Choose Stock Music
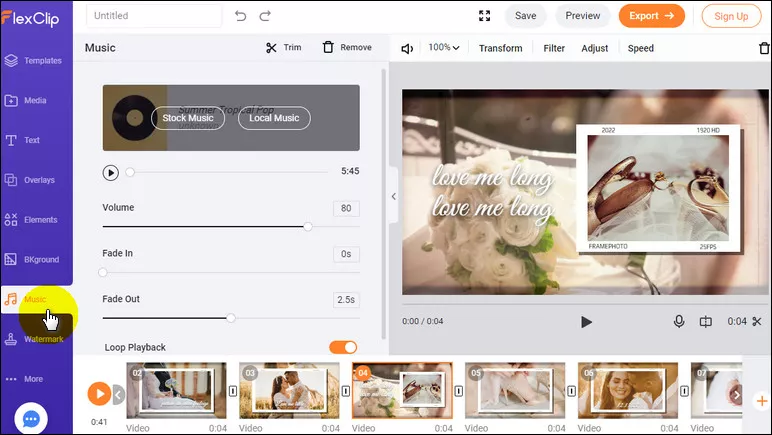Viewport: 772px width, 435px height. point(188,118)
